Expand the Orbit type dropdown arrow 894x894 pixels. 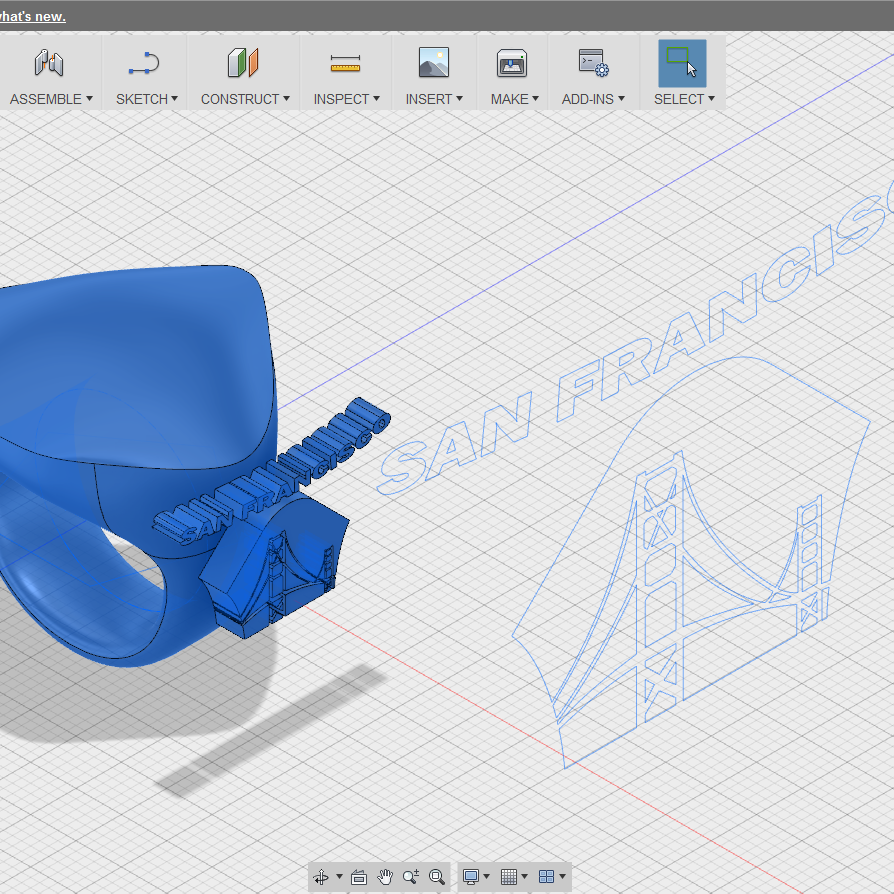(x=339, y=876)
